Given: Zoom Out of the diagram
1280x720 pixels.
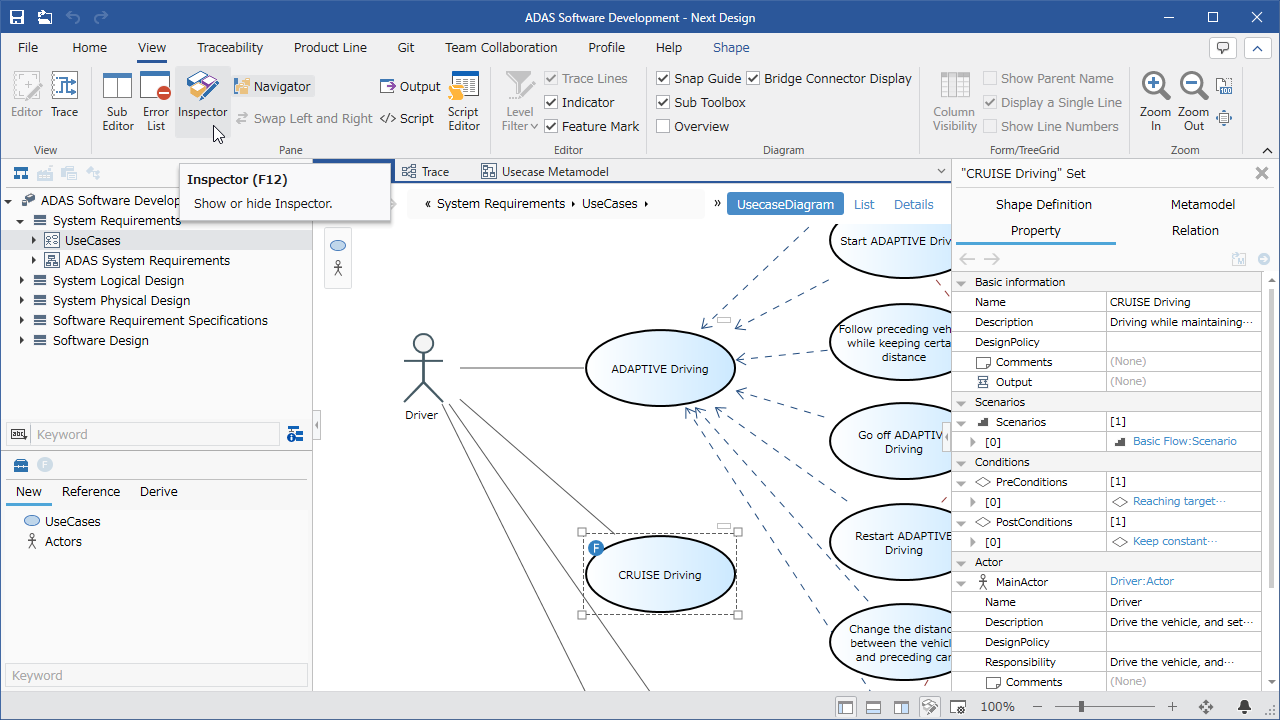Looking at the screenshot, I should click(x=1194, y=101).
